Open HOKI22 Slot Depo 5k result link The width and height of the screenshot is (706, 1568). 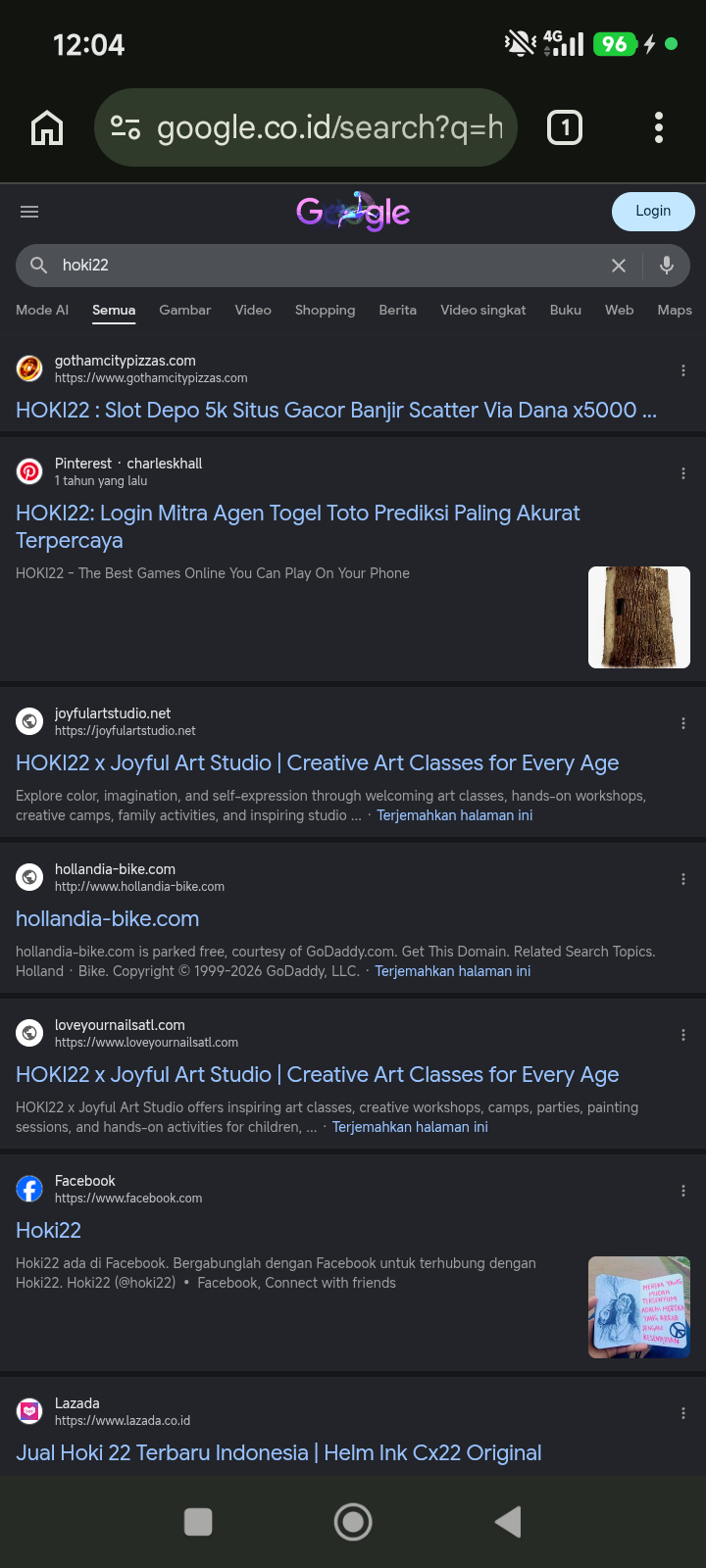click(x=336, y=410)
